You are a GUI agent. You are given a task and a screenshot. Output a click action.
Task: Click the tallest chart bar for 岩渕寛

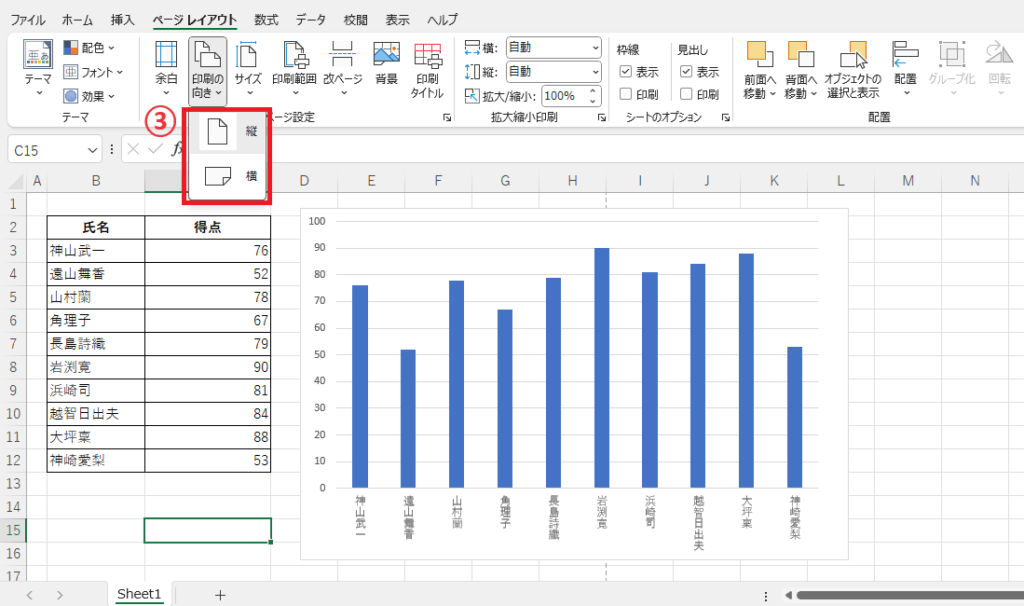pyautogui.click(x=601, y=368)
